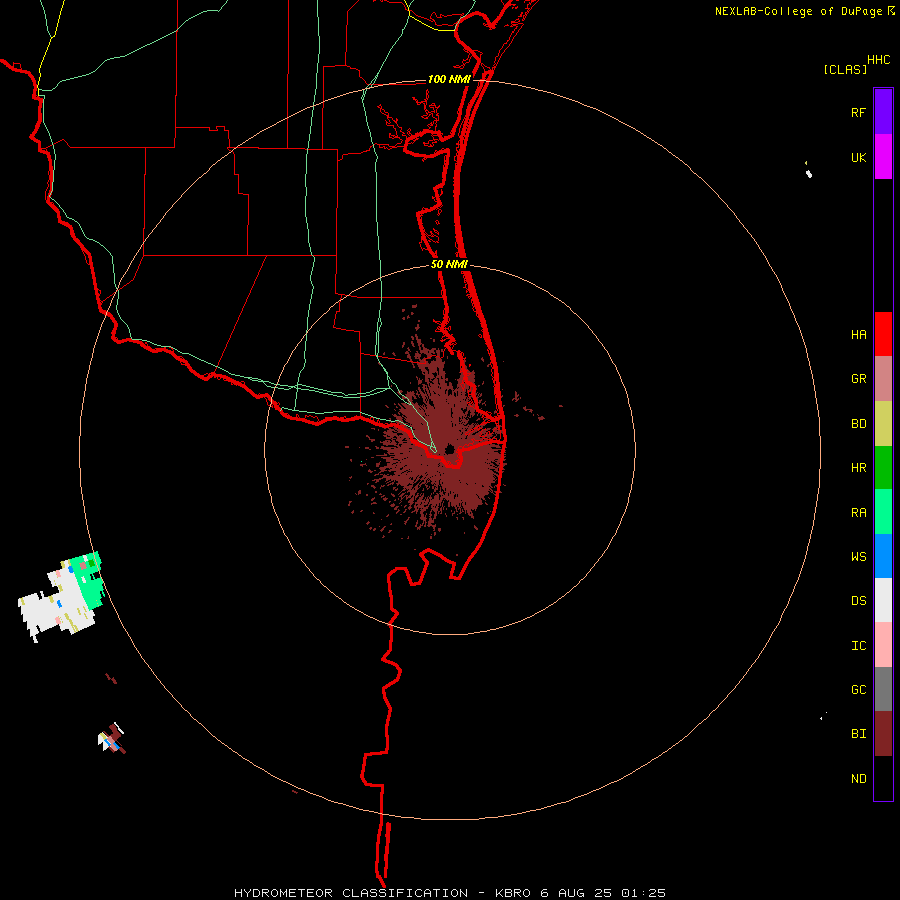The image size is (900, 900).
Task: Click the IC legend label
Action: (858, 645)
